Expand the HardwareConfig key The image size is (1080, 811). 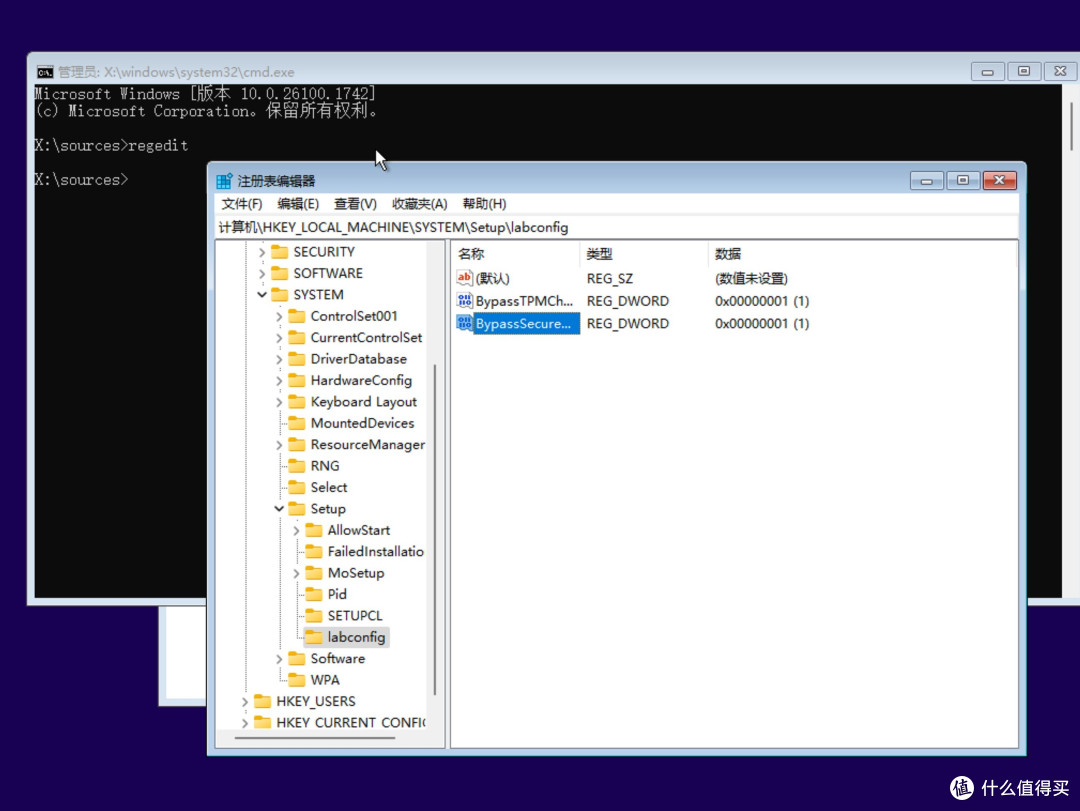pos(279,381)
